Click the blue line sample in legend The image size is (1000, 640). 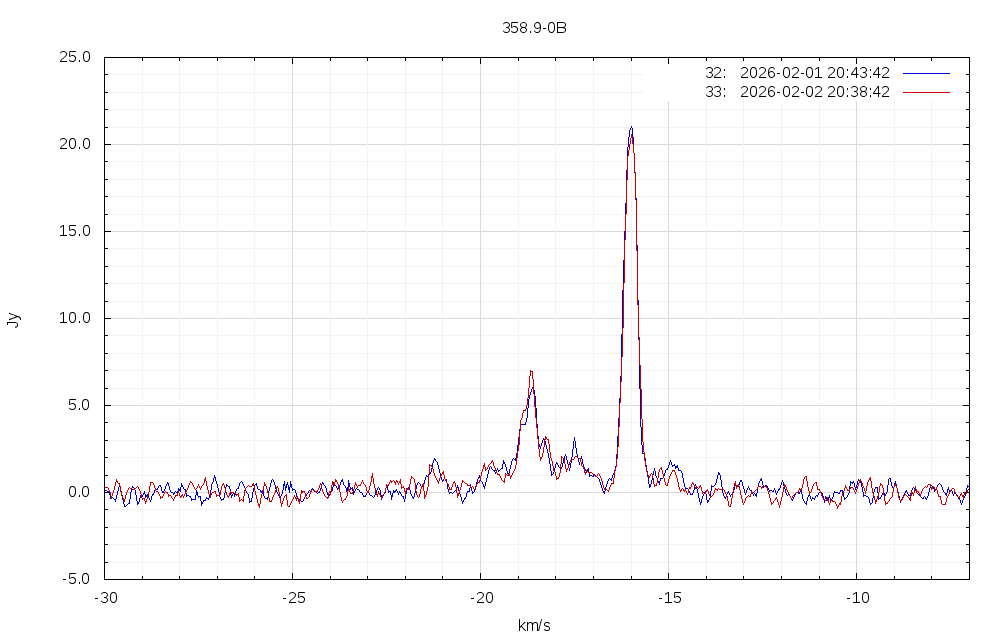click(925, 73)
